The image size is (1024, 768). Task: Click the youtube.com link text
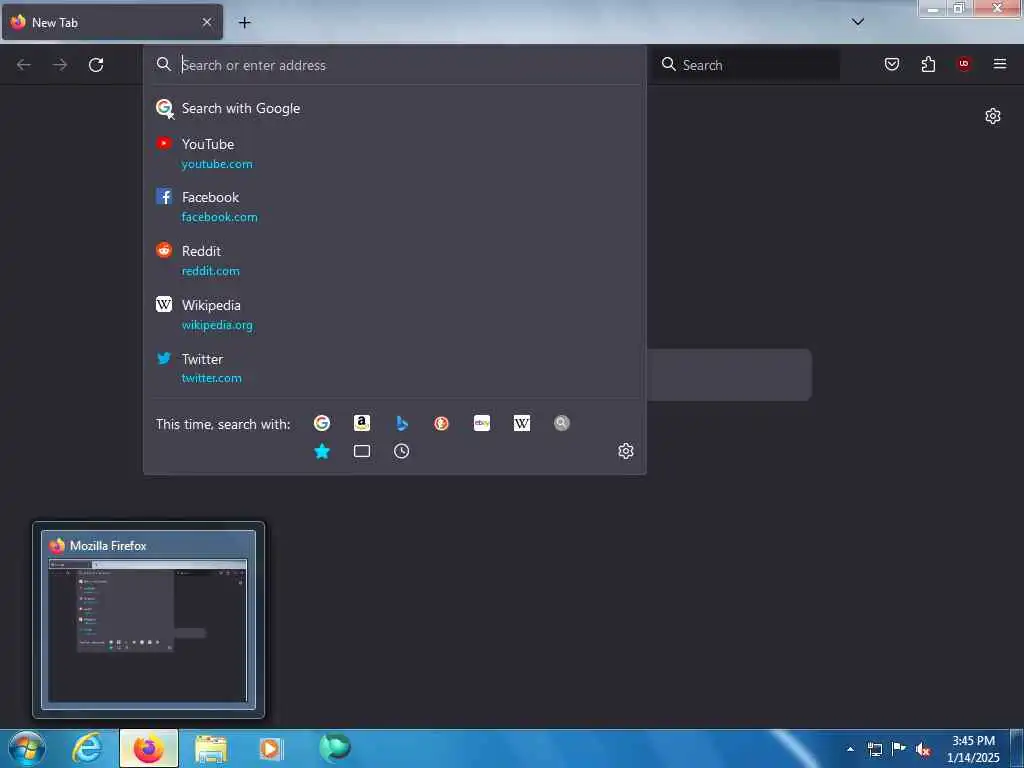tap(217, 164)
